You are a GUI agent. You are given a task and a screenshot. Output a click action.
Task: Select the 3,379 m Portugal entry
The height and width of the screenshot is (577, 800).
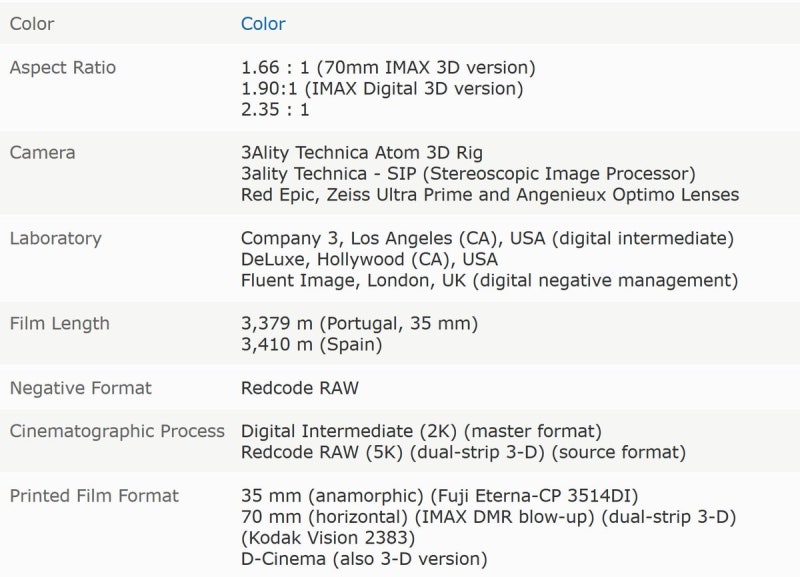pyautogui.click(x=359, y=323)
